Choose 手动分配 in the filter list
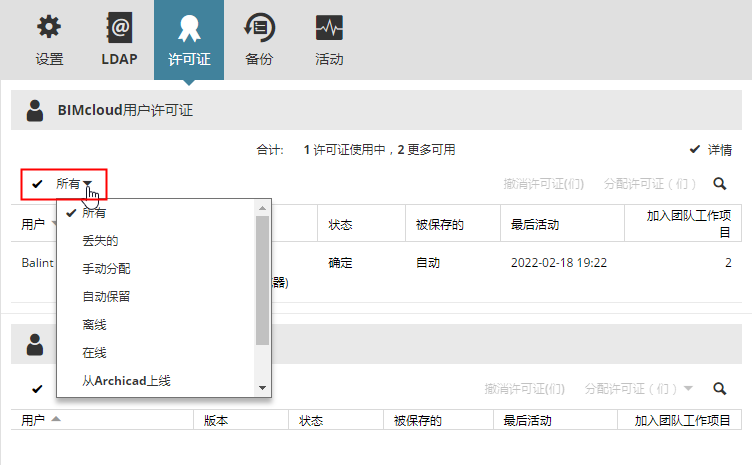The image size is (752, 465). click(x=106, y=268)
